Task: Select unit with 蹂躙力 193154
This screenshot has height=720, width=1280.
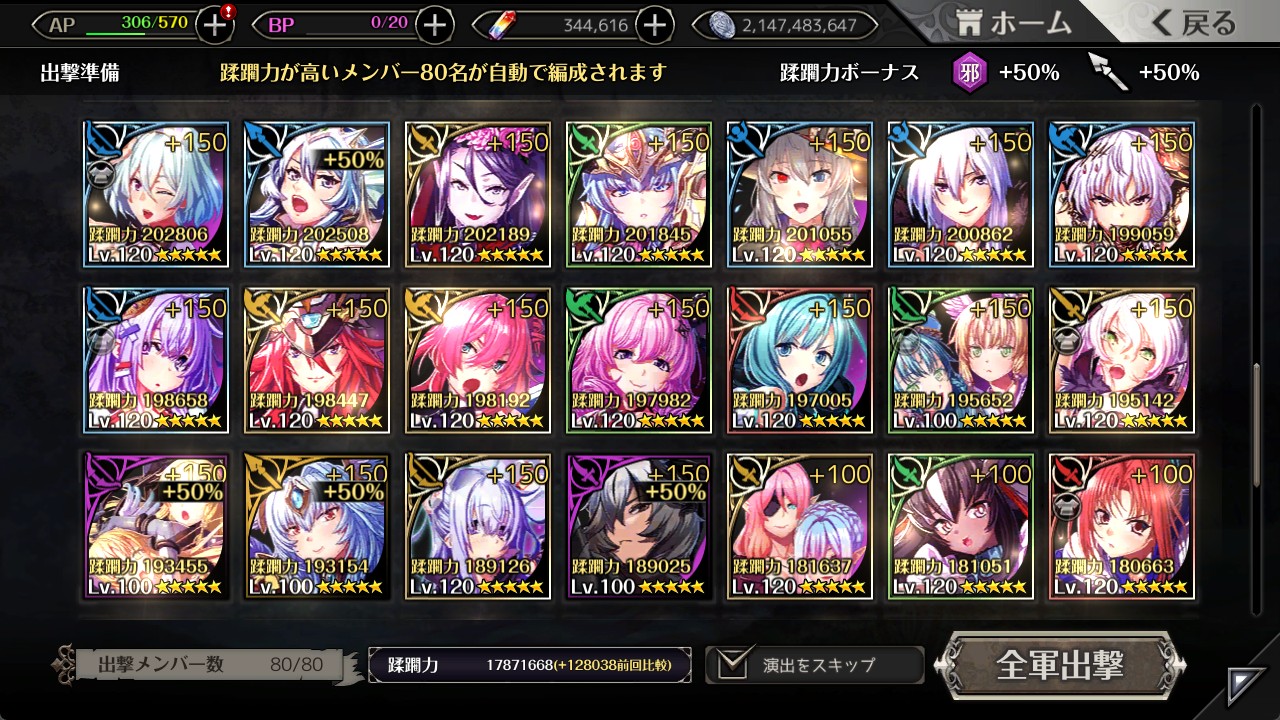Action: coord(316,526)
